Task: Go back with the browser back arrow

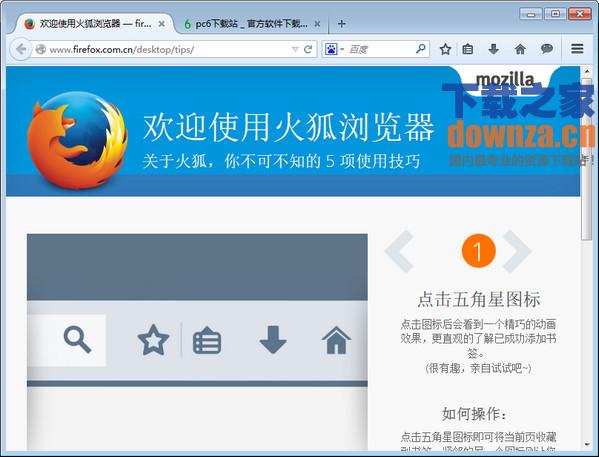Action: [21, 49]
